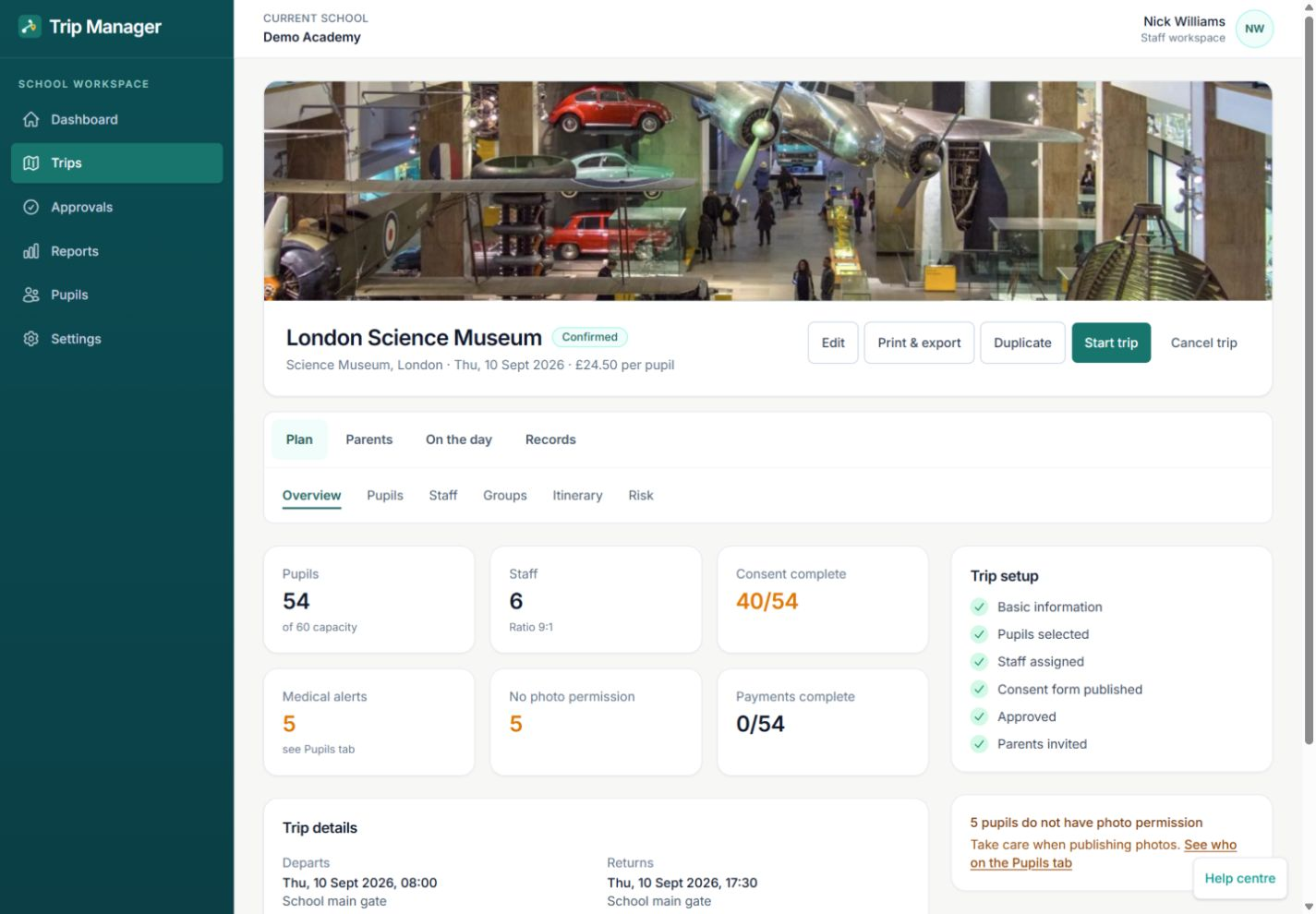Click the Staff assigned check icon
Screen dimensions: 1316x914
point(979,661)
